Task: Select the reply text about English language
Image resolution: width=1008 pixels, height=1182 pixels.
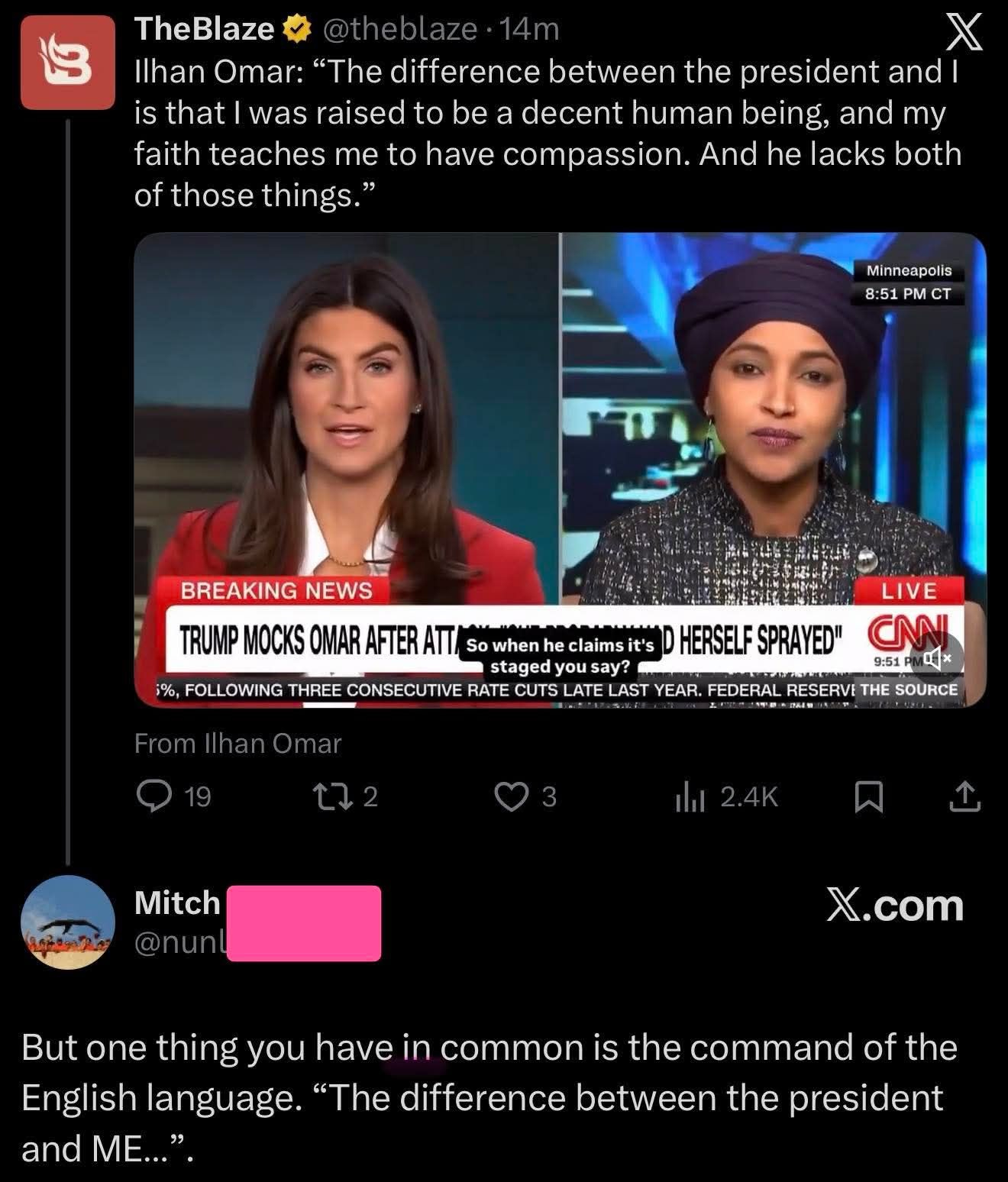Action: click(489, 1098)
